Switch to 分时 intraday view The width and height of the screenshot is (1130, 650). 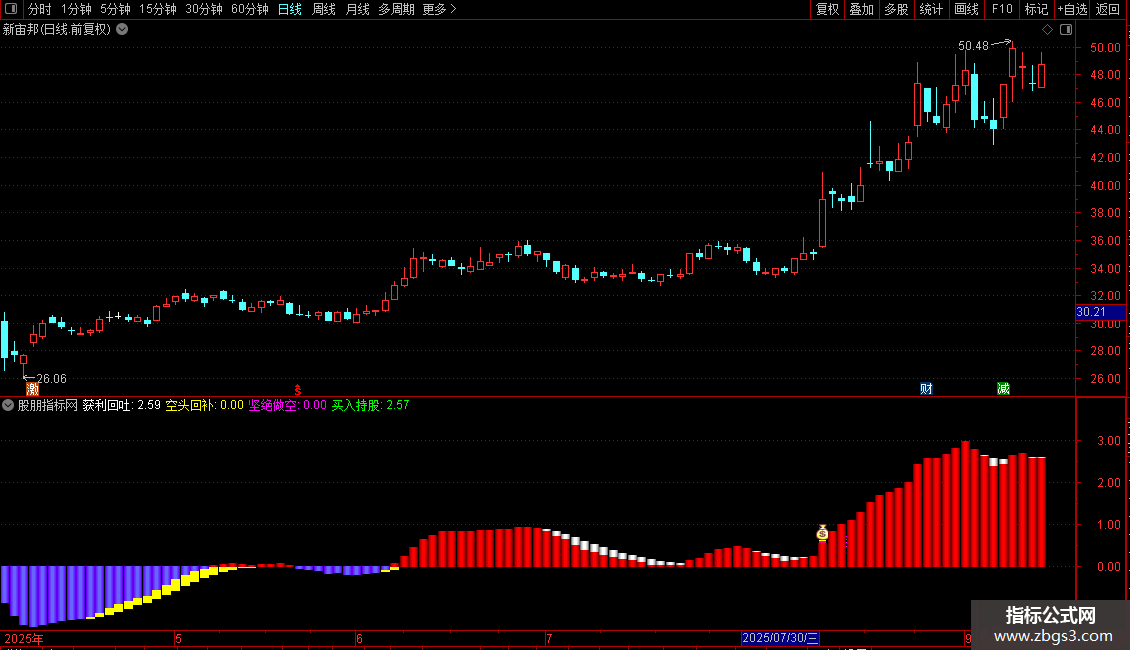(40, 9)
